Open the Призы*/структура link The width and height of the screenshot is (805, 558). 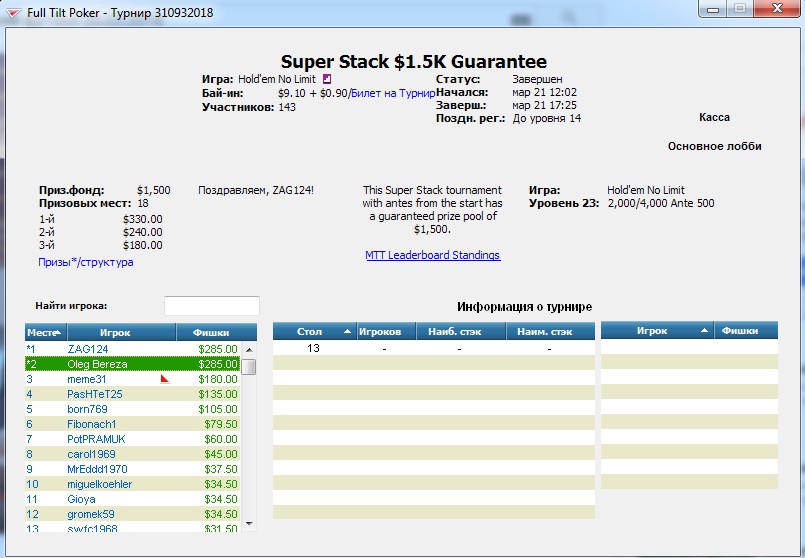[x=86, y=262]
